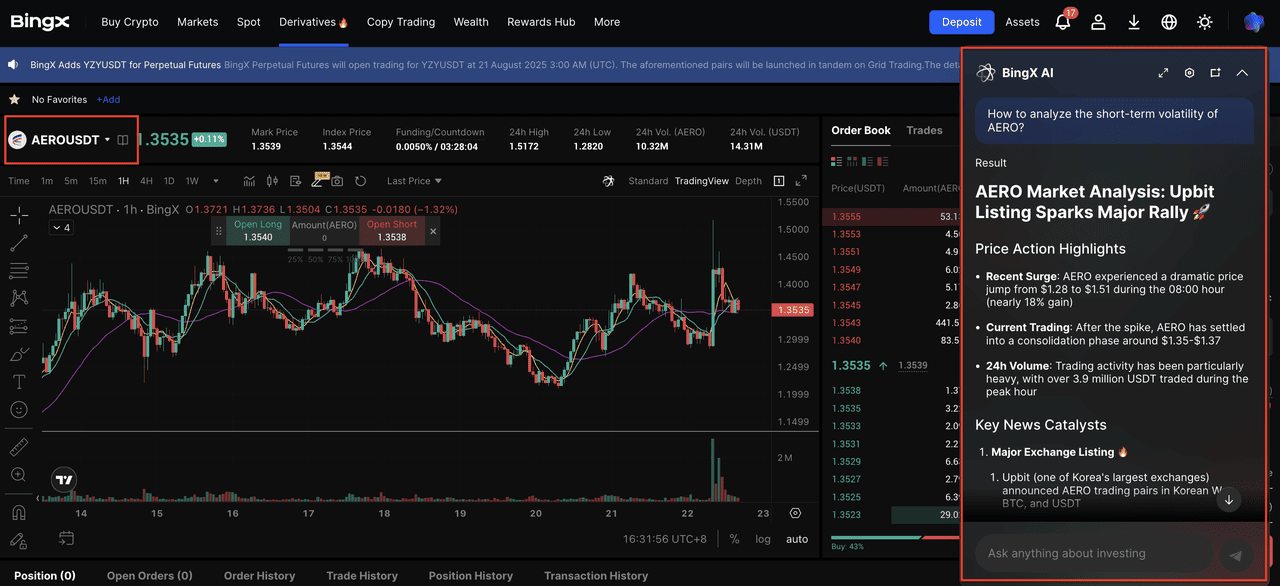1280x586 pixels.
Task: Select the pattern drawing tool
Action: pyautogui.click(x=18, y=298)
